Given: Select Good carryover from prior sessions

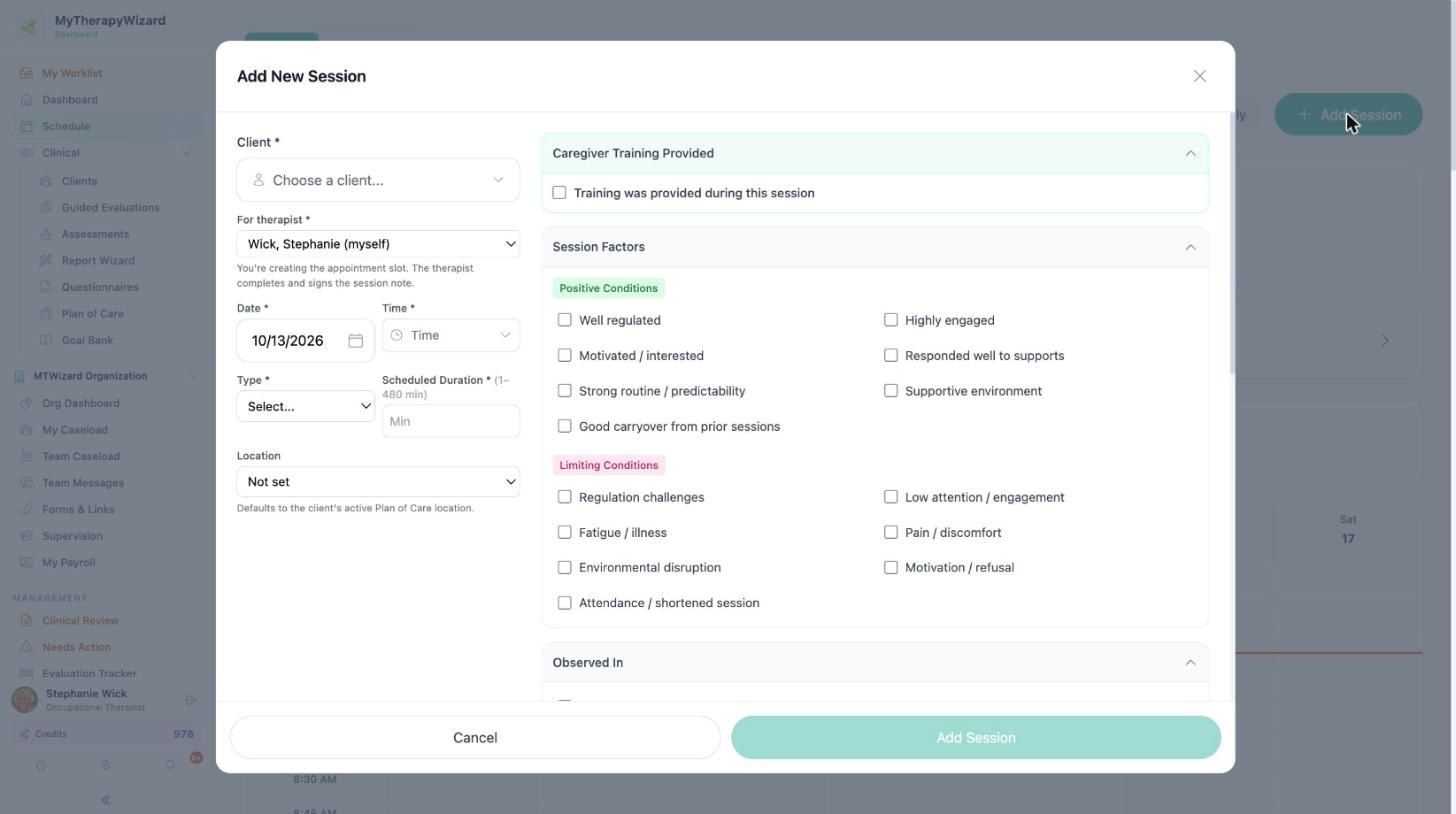Looking at the screenshot, I should click(565, 426).
